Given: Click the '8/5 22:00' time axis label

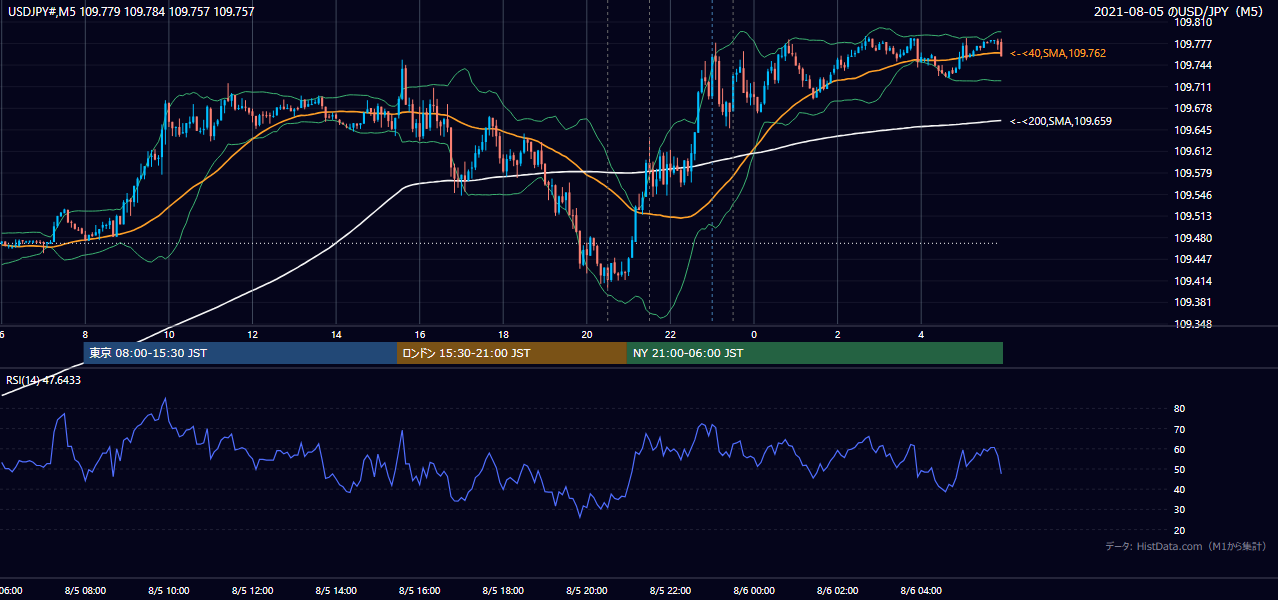Looking at the screenshot, I should click(x=671, y=591).
